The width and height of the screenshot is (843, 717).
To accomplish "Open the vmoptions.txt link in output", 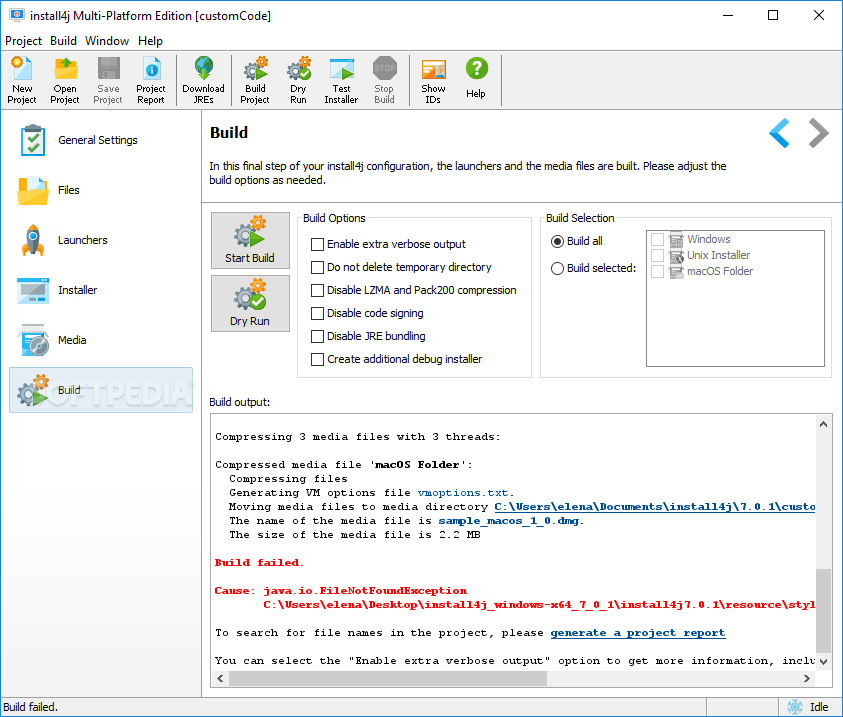I will tap(462, 493).
